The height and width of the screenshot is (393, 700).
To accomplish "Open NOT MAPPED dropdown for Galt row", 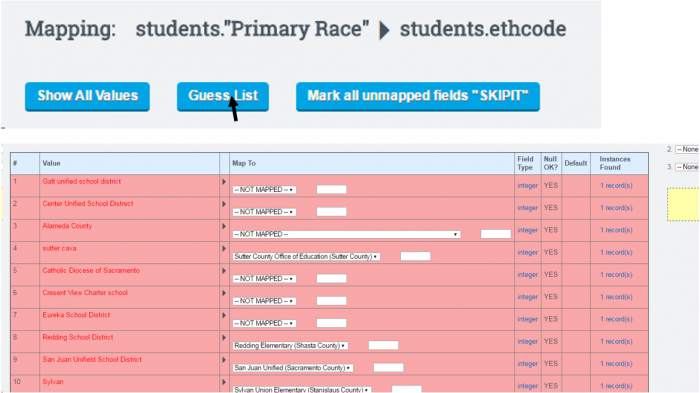I will (x=264, y=190).
